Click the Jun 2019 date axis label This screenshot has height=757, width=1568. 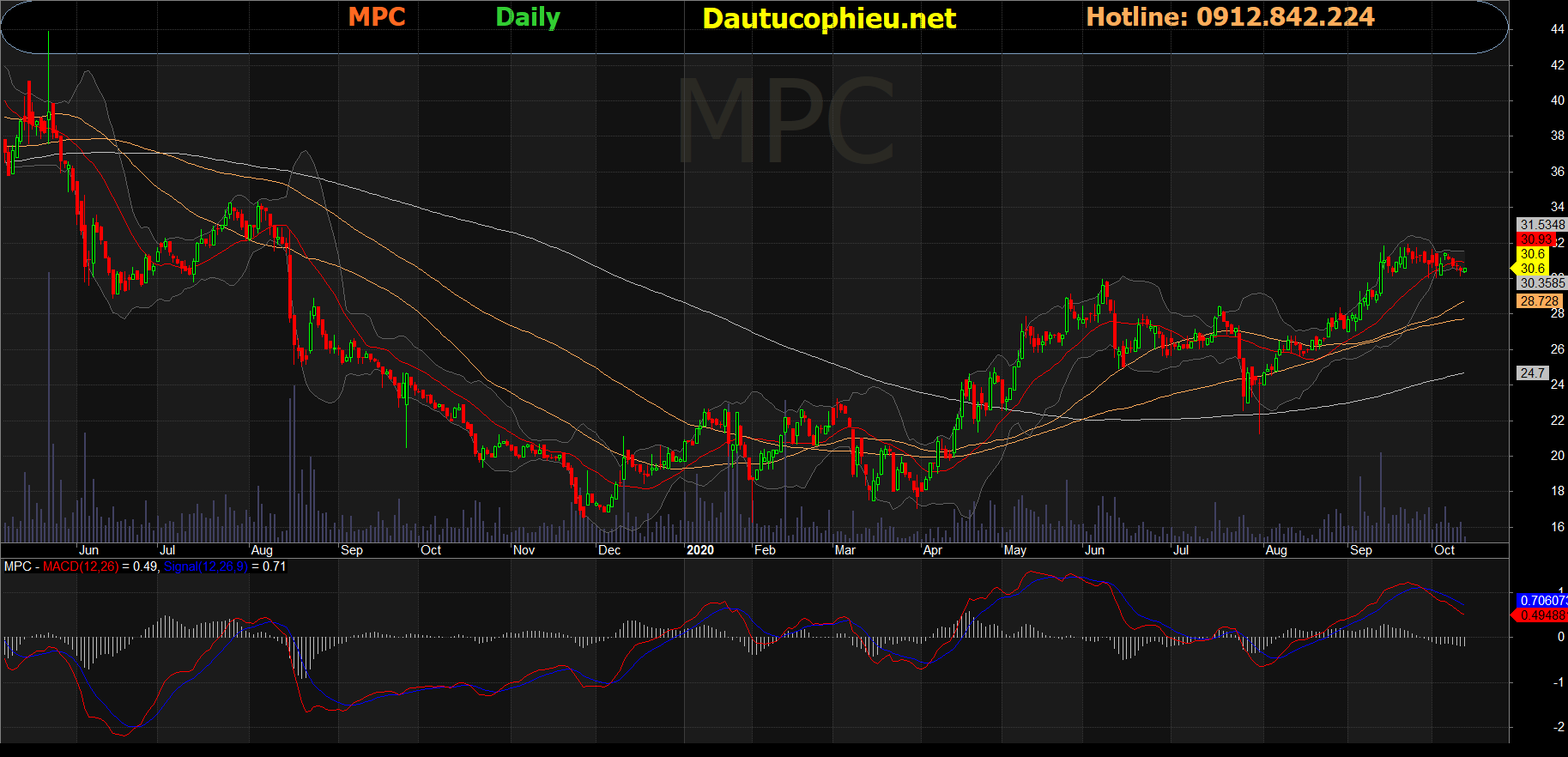tap(89, 550)
